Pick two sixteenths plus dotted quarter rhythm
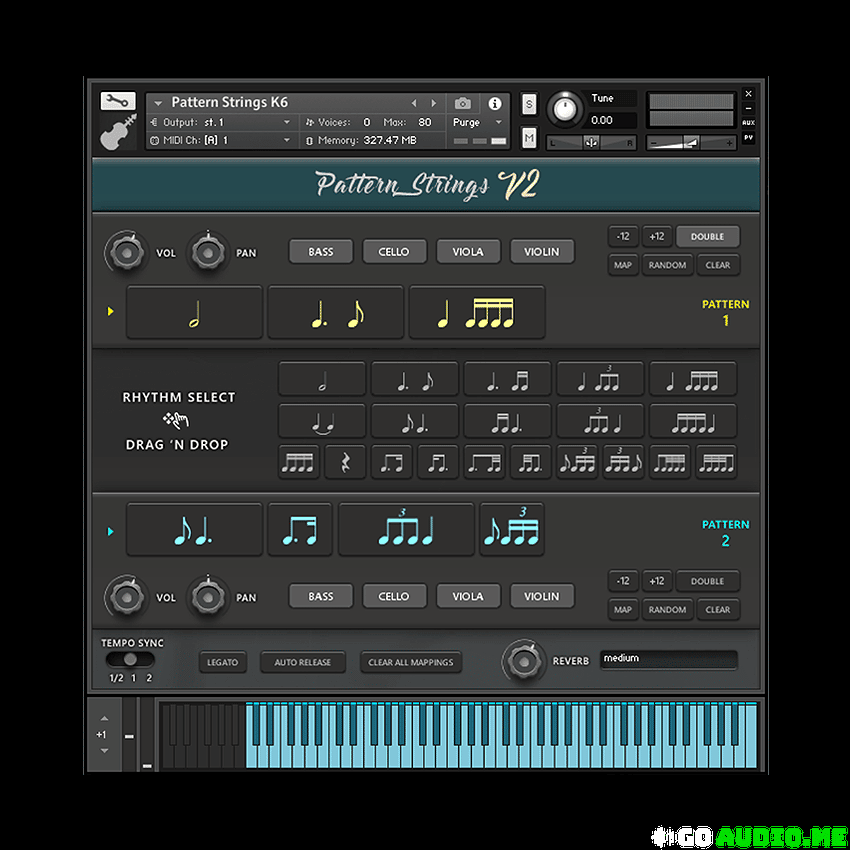 pyautogui.click(x=507, y=421)
